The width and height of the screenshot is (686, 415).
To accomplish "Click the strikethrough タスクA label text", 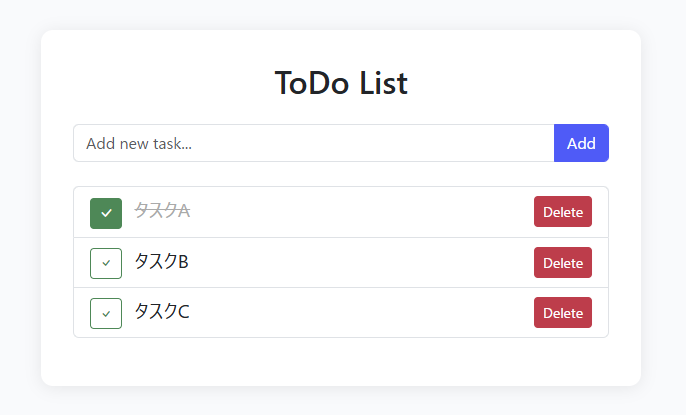I will pos(162,211).
